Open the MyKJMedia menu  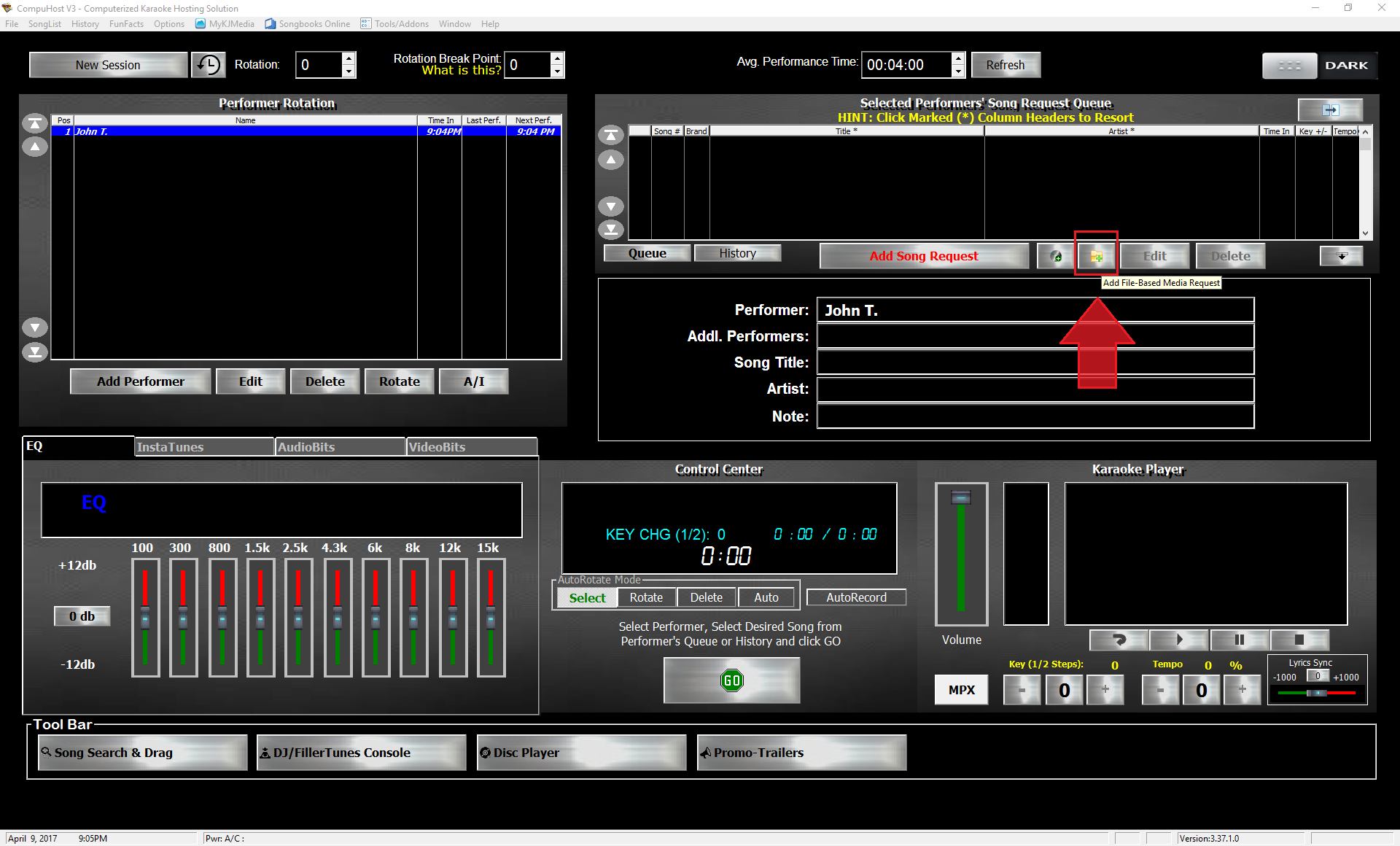pyautogui.click(x=225, y=24)
